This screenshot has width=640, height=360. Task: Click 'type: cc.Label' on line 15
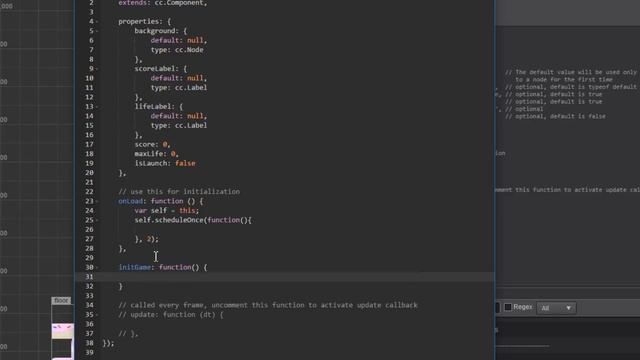(x=179, y=126)
